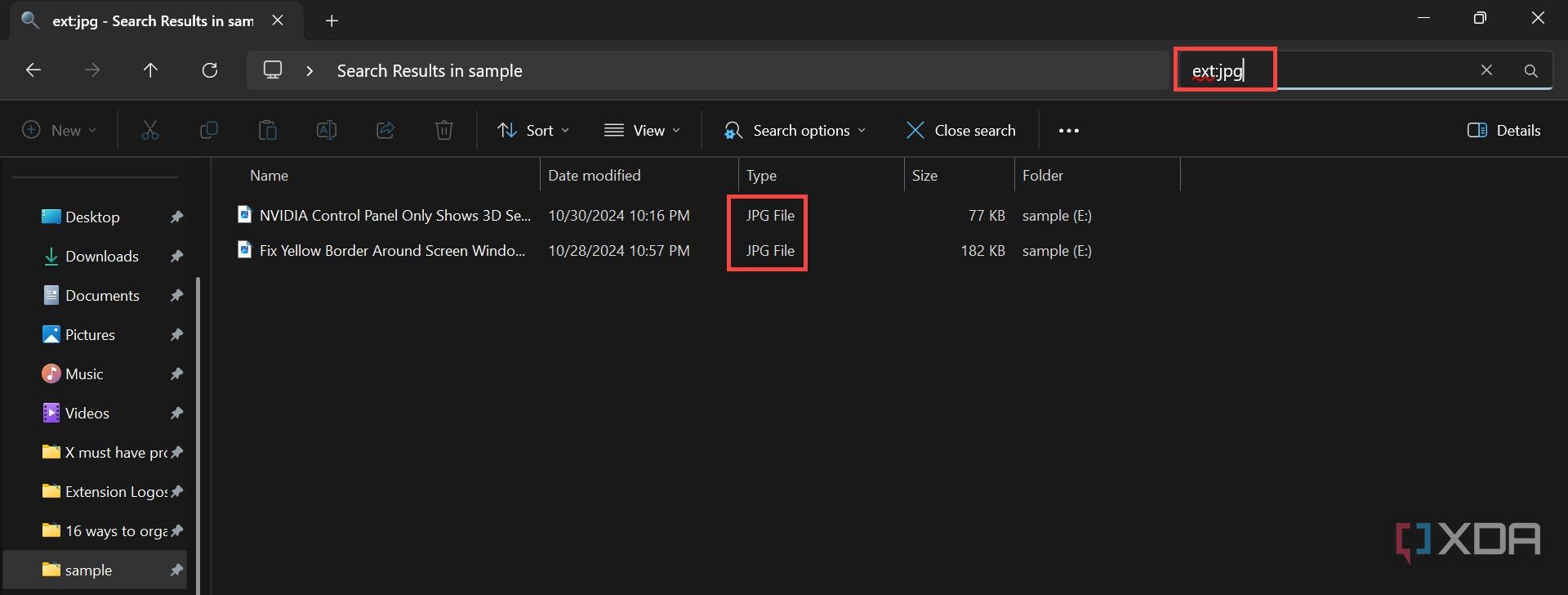
Task: Go up one folder level
Action: (150, 70)
